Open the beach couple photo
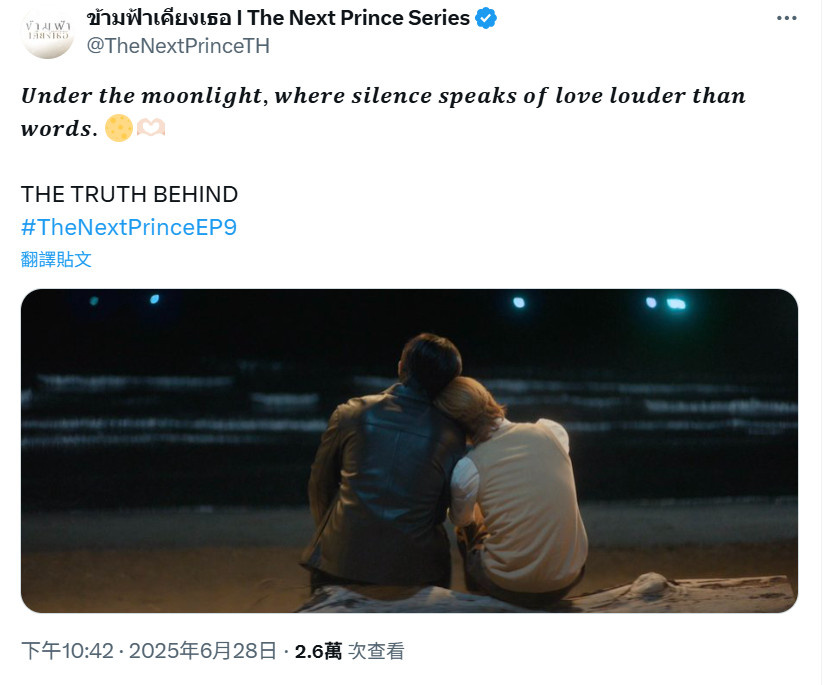 pyautogui.click(x=409, y=451)
